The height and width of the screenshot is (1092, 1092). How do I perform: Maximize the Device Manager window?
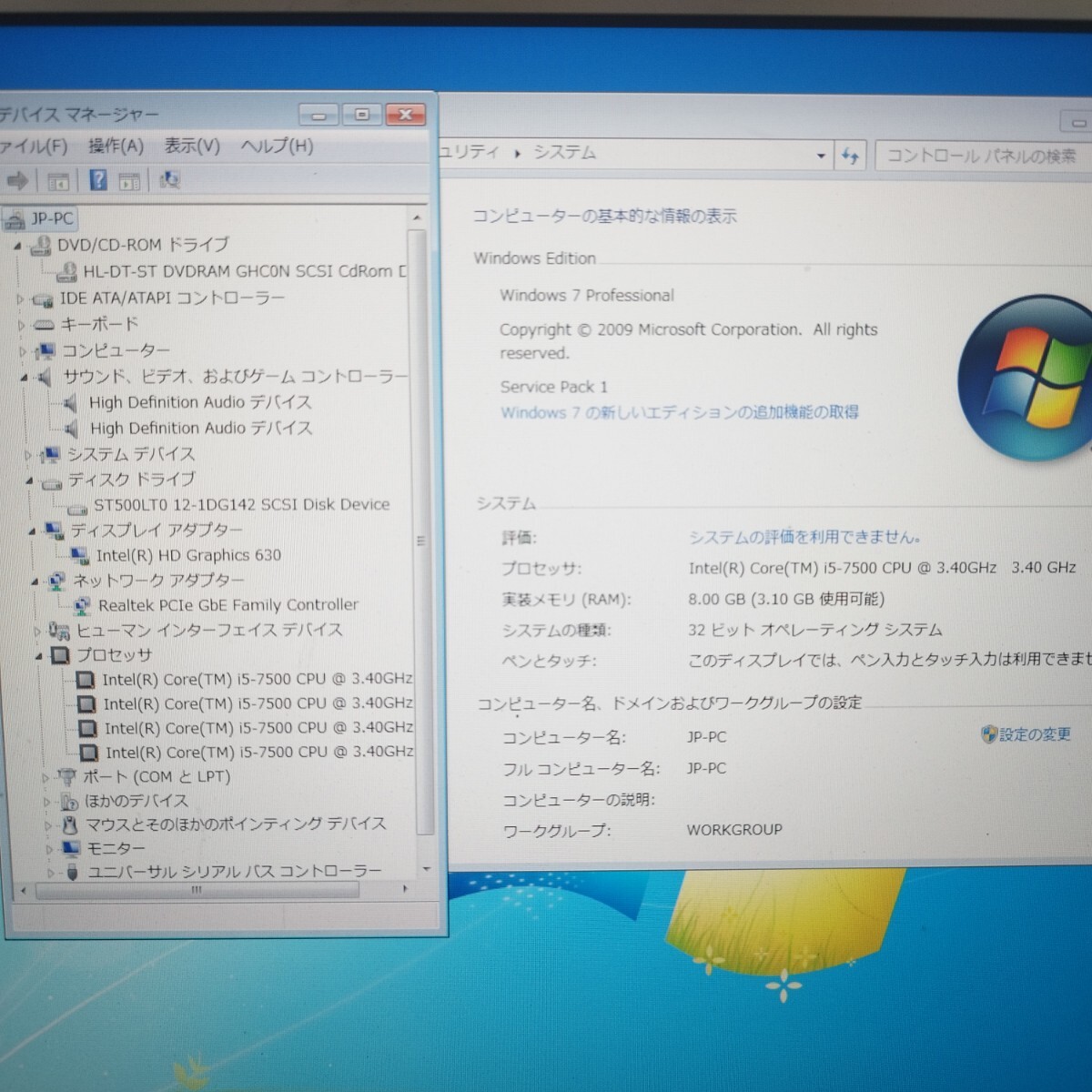tap(362, 115)
